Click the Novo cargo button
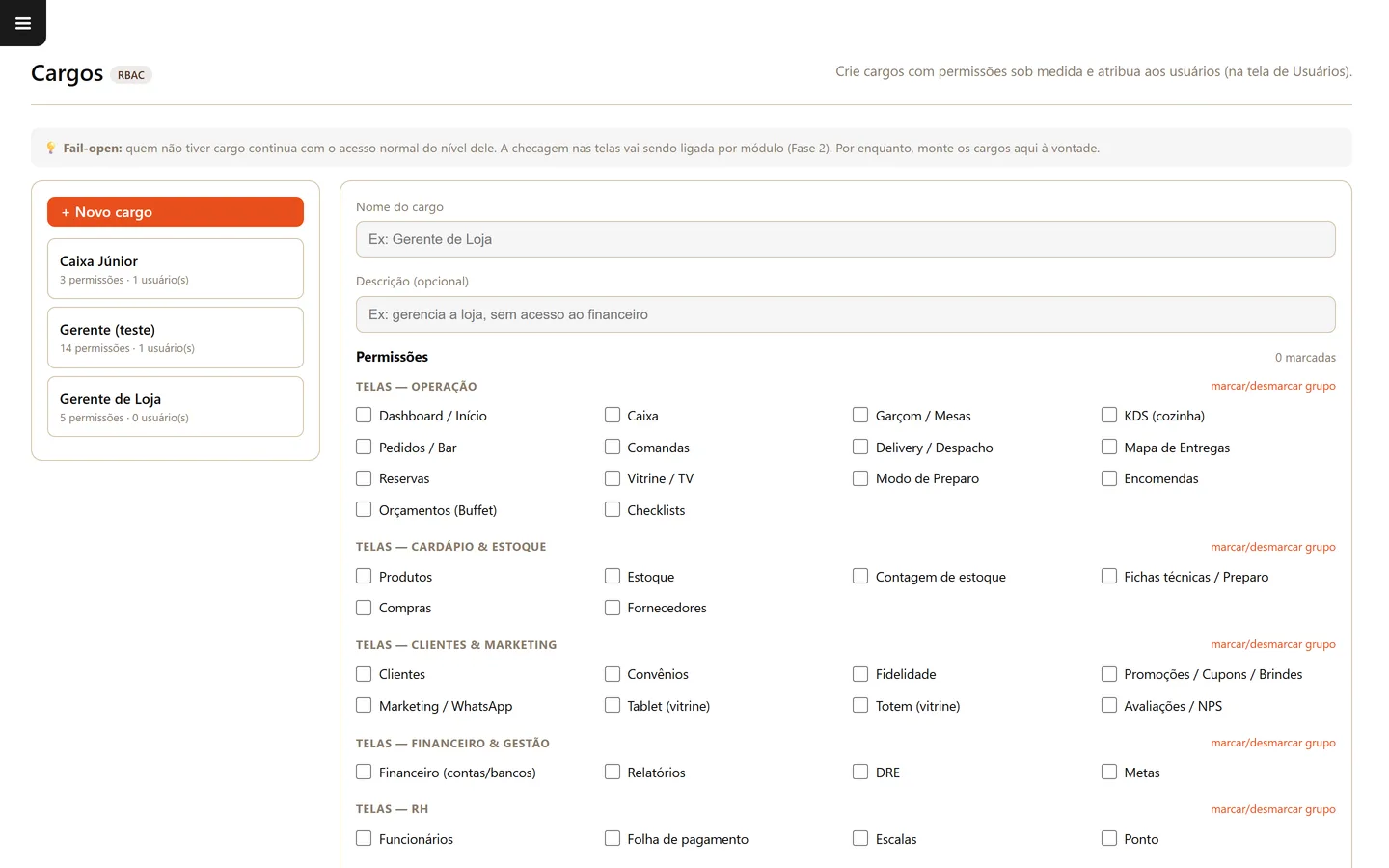The image size is (1389, 868). [176, 212]
